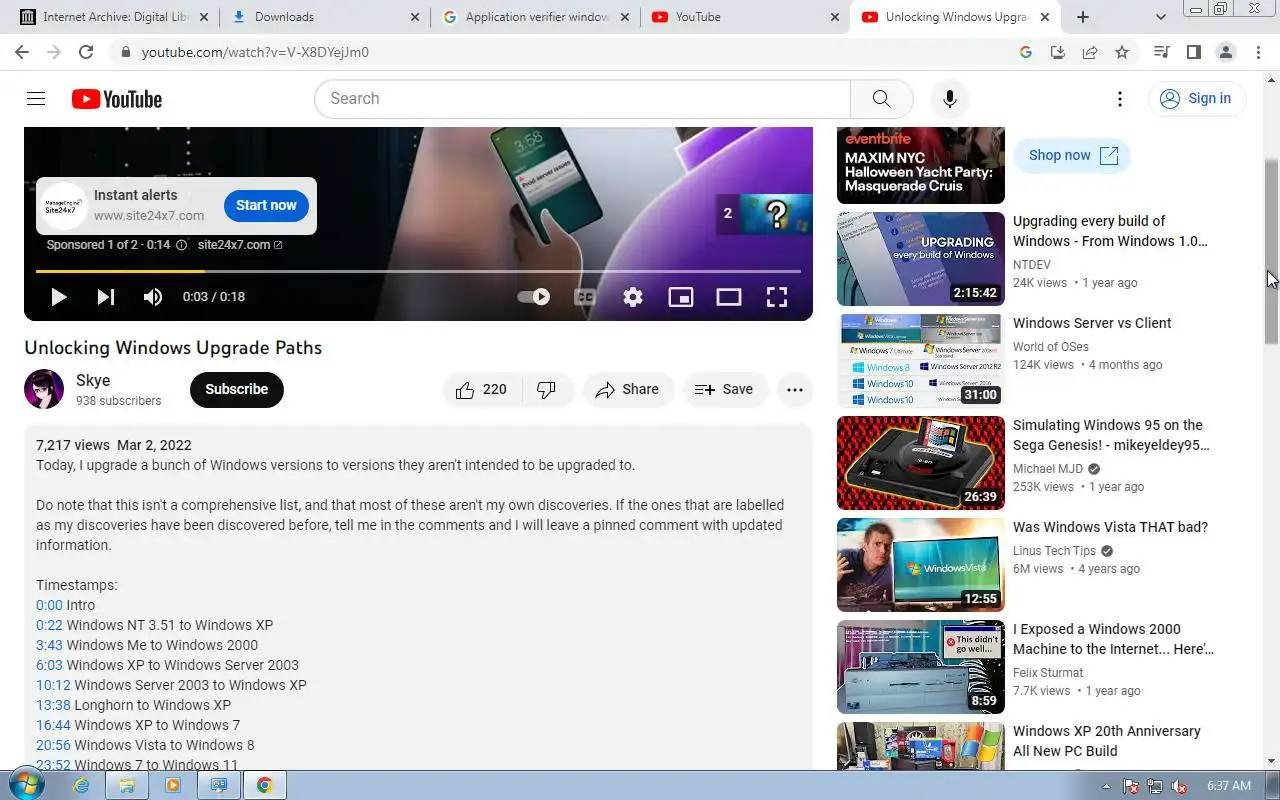Open the tab search dropdown chevron
This screenshot has width=1280, height=800.
pyautogui.click(x=1160, y=17)
